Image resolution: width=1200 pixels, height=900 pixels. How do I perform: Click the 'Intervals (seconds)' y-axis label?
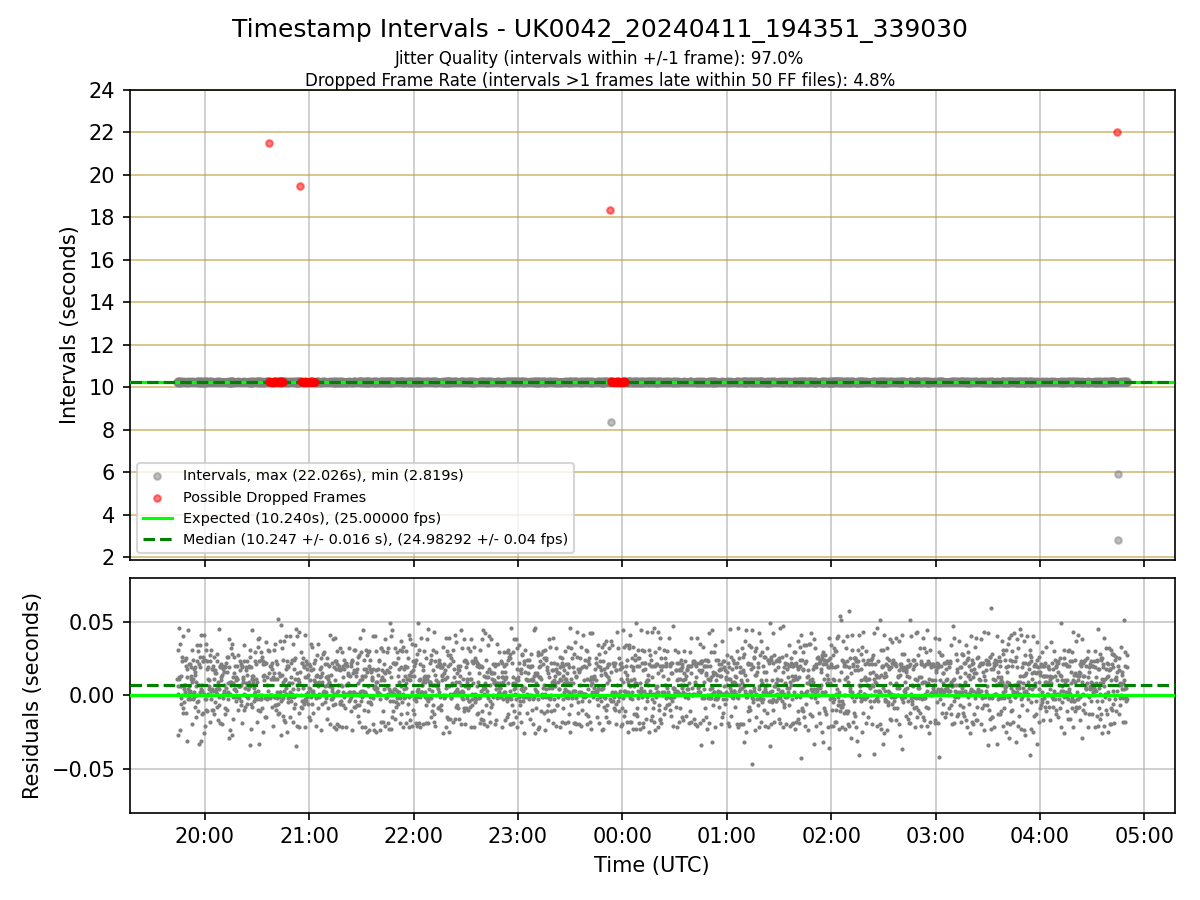[x=69, y=325]
